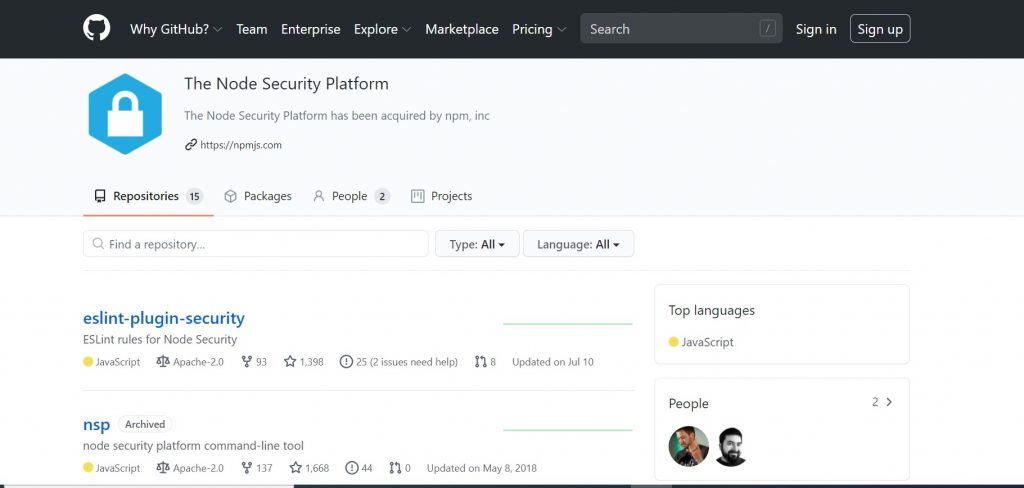1024x488 pixels.
Task: Open the People tab
Action: 351,196
